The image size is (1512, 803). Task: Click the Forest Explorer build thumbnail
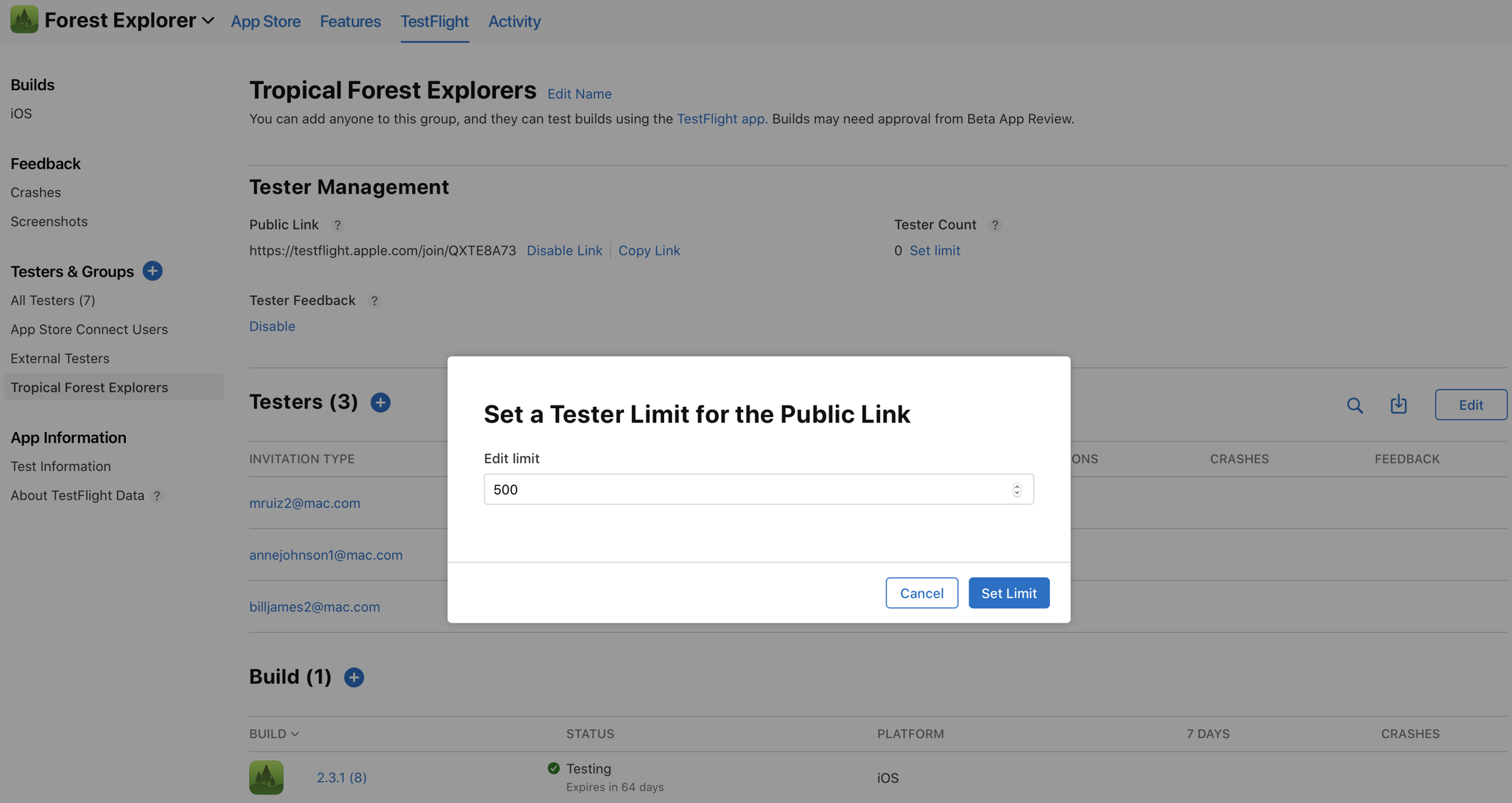click(266, 777)
